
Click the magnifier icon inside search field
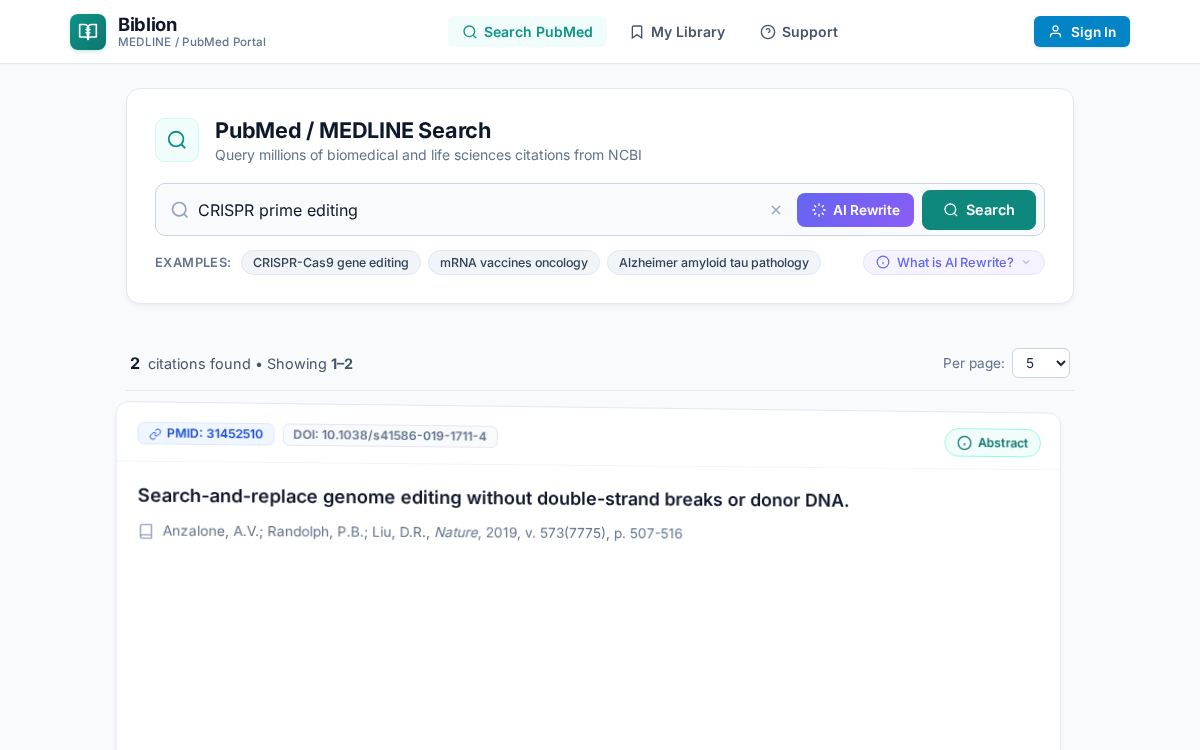[180, 210]
